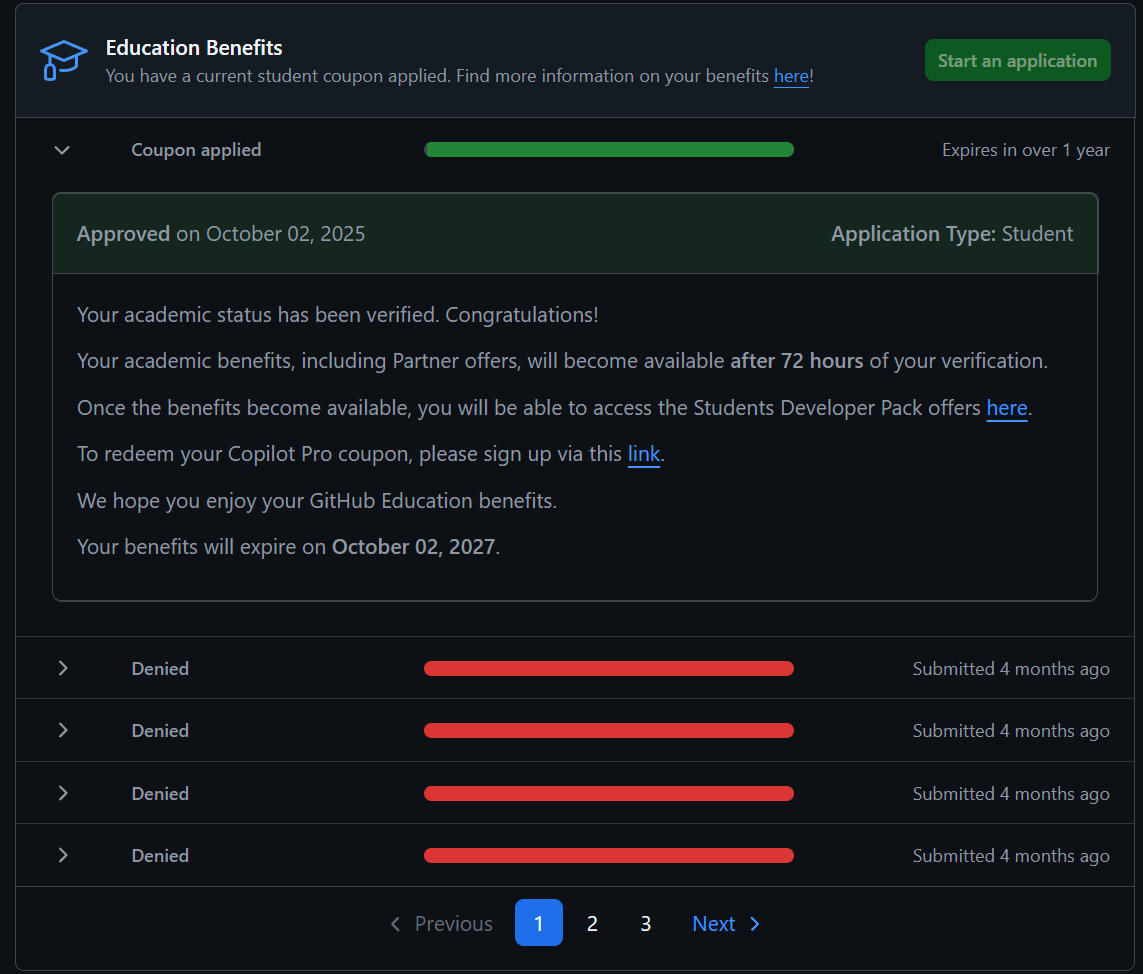Image resolution: width=1143 pixels, height=974 pixels.
Task: Jump to page 3 of applications
Action: (645, 924)
